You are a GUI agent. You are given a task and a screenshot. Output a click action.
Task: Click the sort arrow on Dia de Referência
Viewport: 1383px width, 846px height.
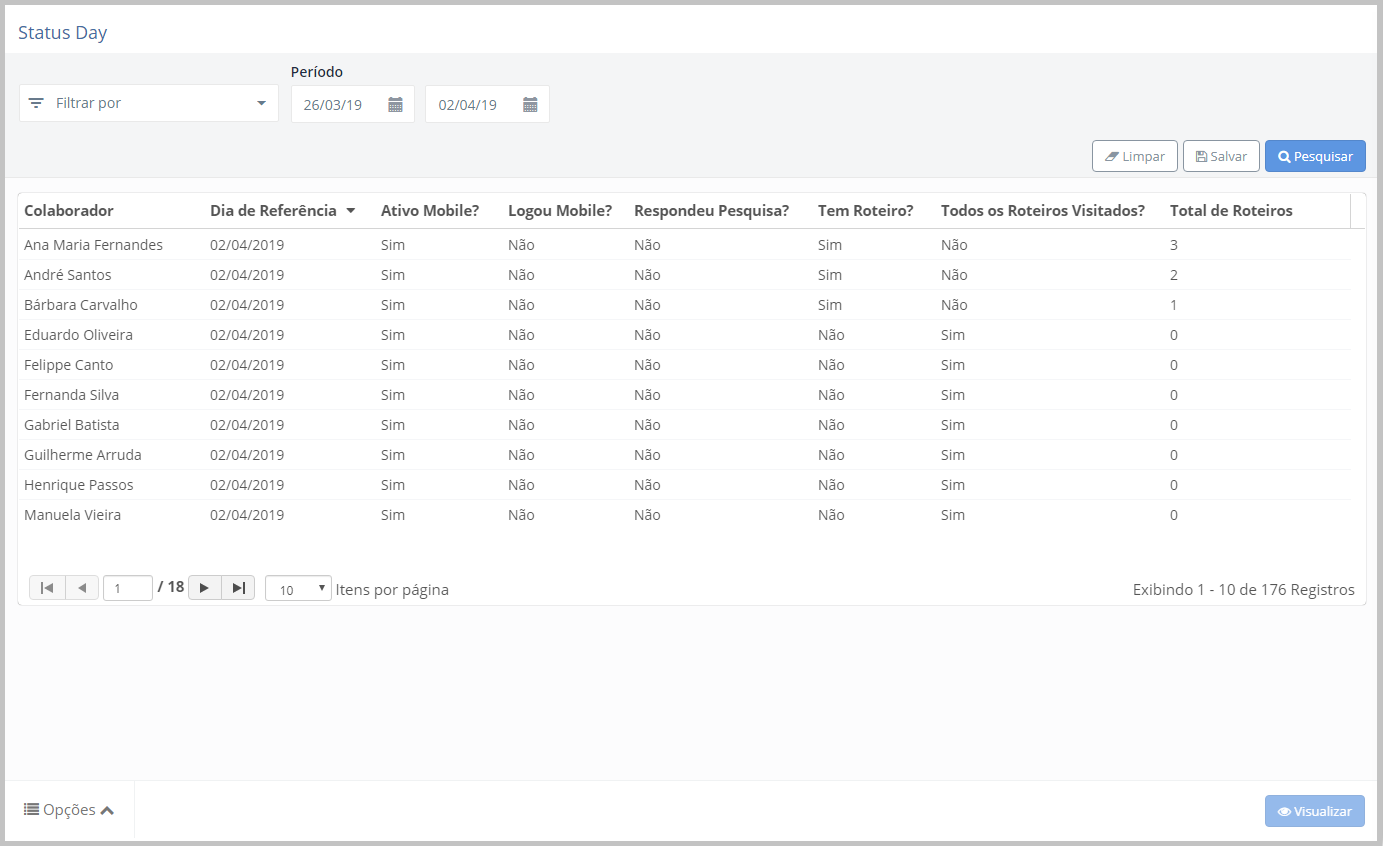click(x=351, y=211)
